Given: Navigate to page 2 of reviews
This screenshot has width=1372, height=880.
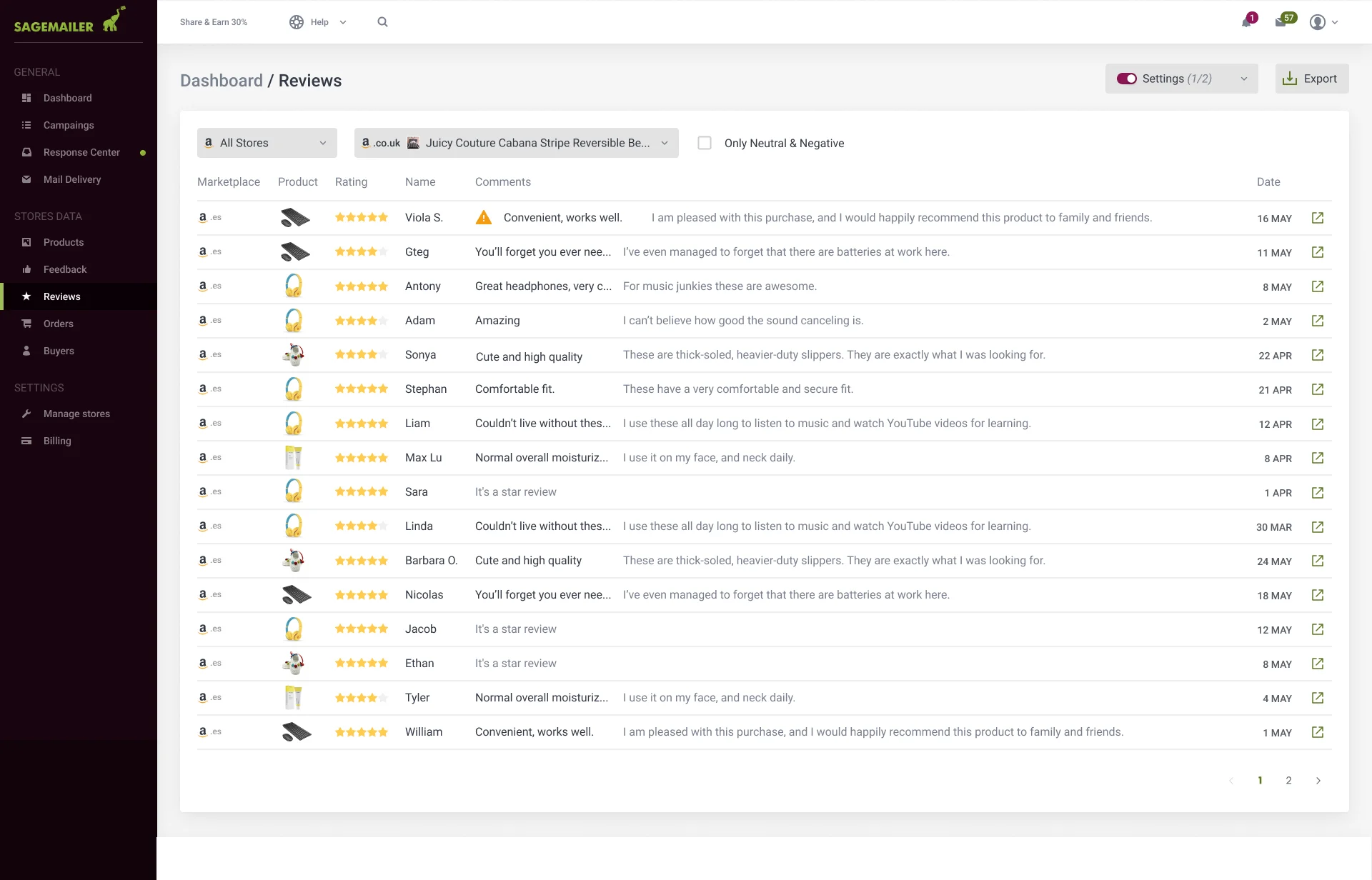Looking at the screenshot, I should 1289,780.
